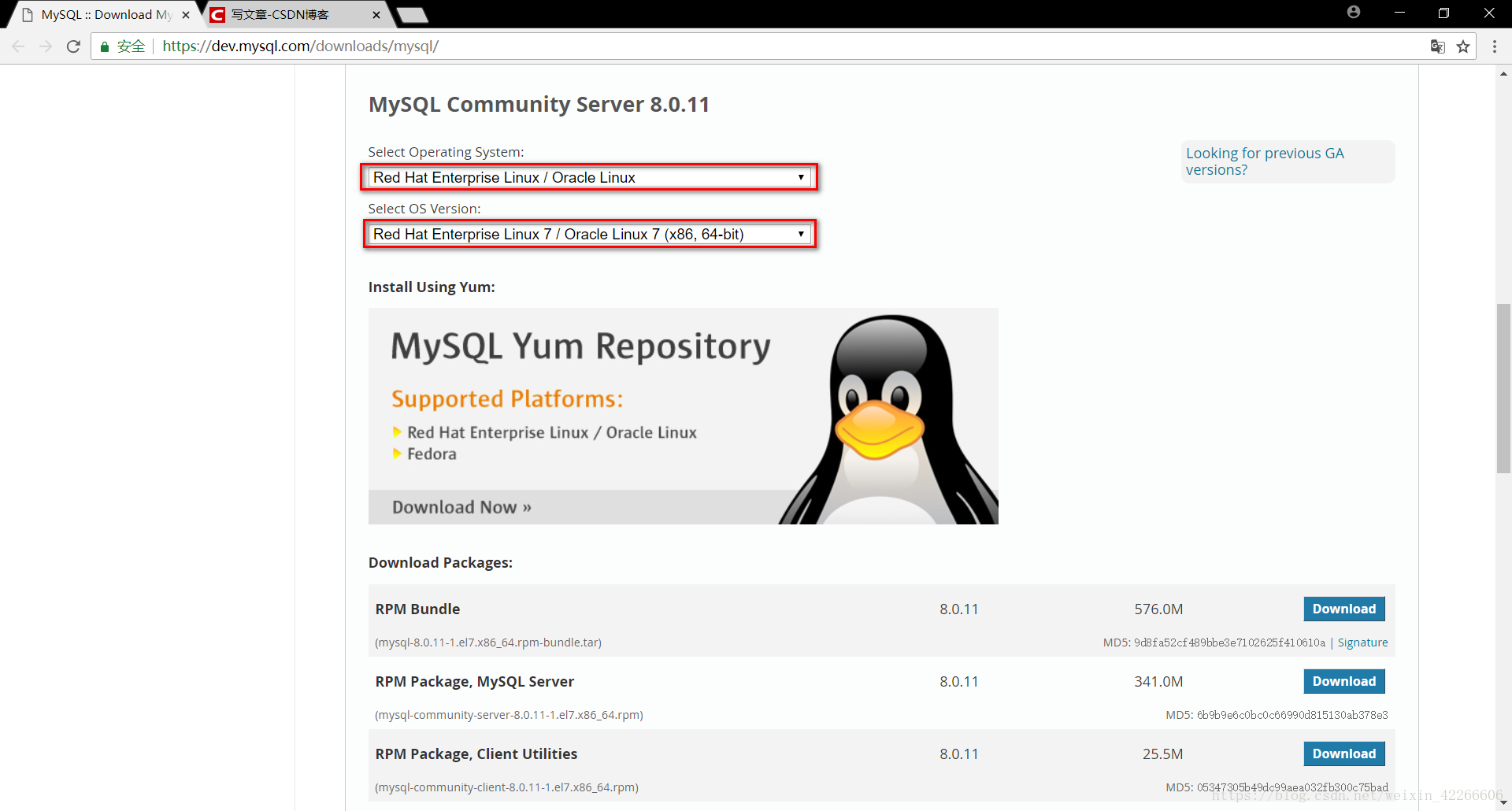Click the RPM Bundle title text
Image resolution: width=1512 pixels, height=811 pixels.
pos(417,609)
